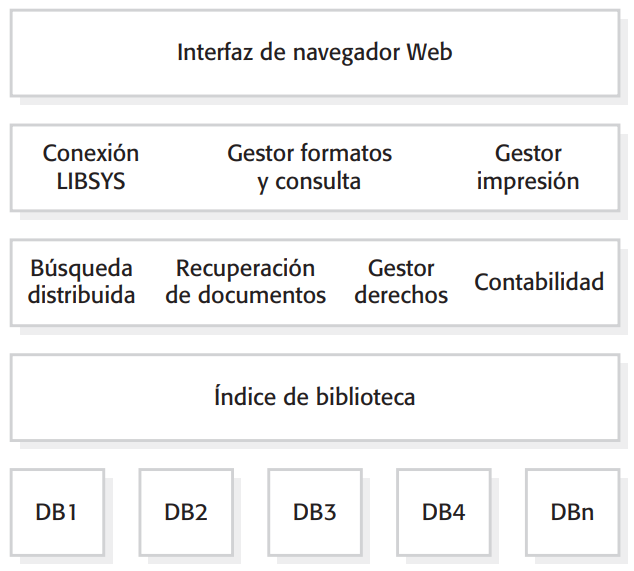This screenshot has width=634, height=571.
Task: Select the word biblioteca
Action: [x=365, y=397]
